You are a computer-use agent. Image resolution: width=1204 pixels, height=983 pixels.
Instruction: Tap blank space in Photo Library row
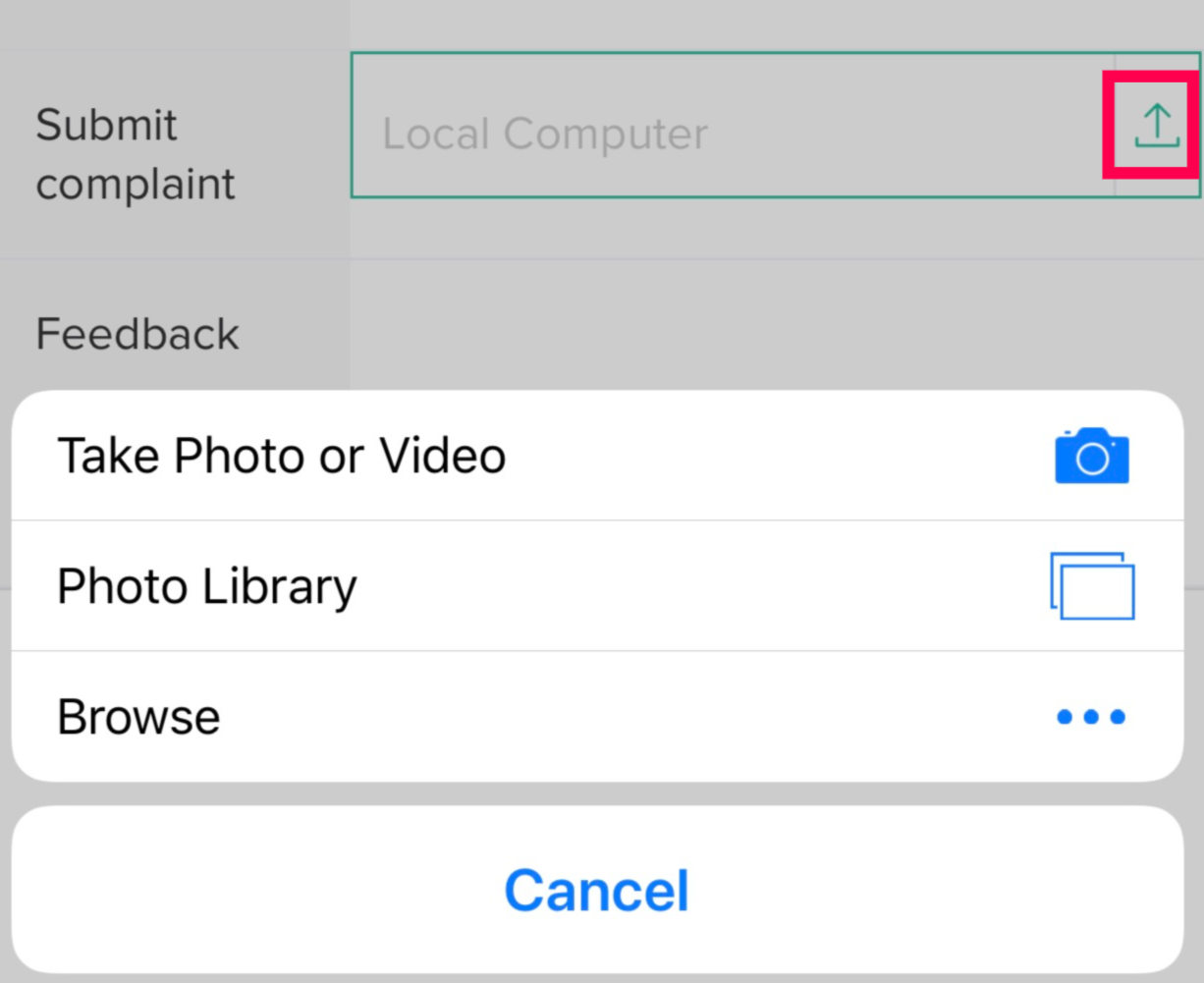687,586
